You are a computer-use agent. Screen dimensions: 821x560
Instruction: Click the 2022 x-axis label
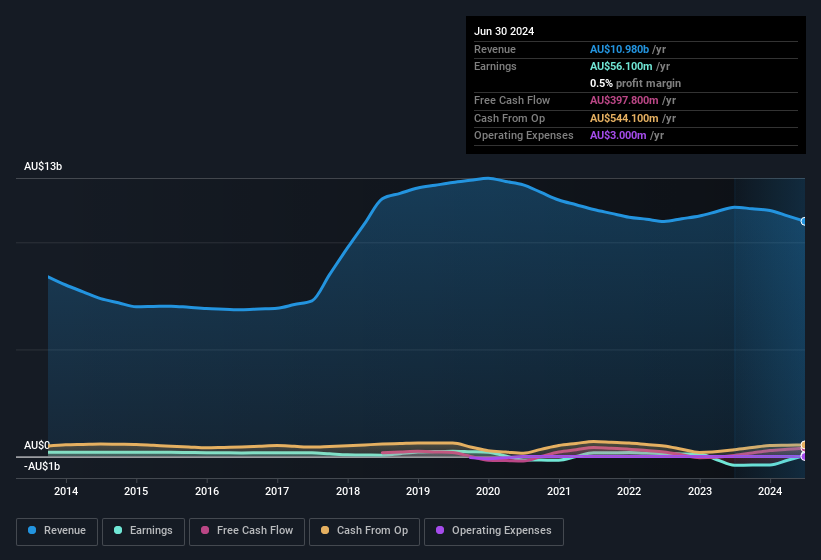click(x=629, y=491)
